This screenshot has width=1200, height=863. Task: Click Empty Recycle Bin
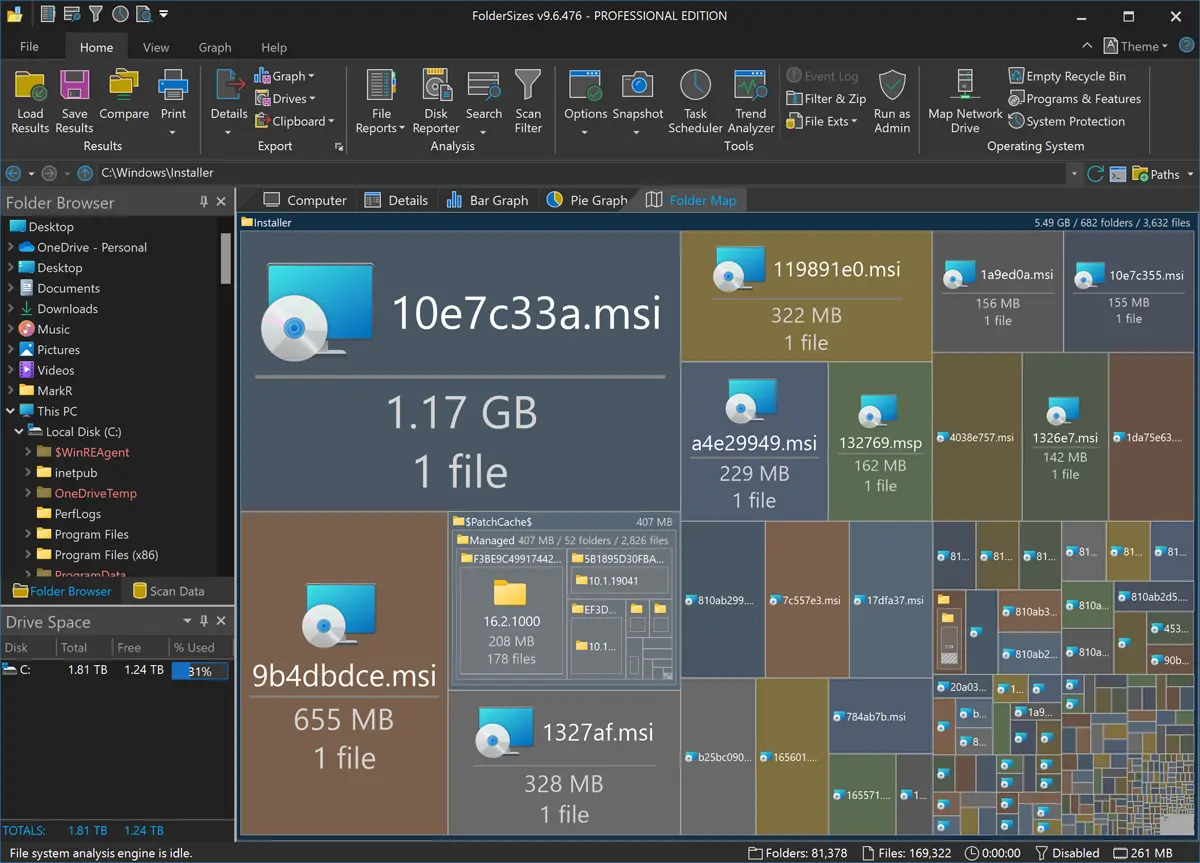[x=1067, y=76]
